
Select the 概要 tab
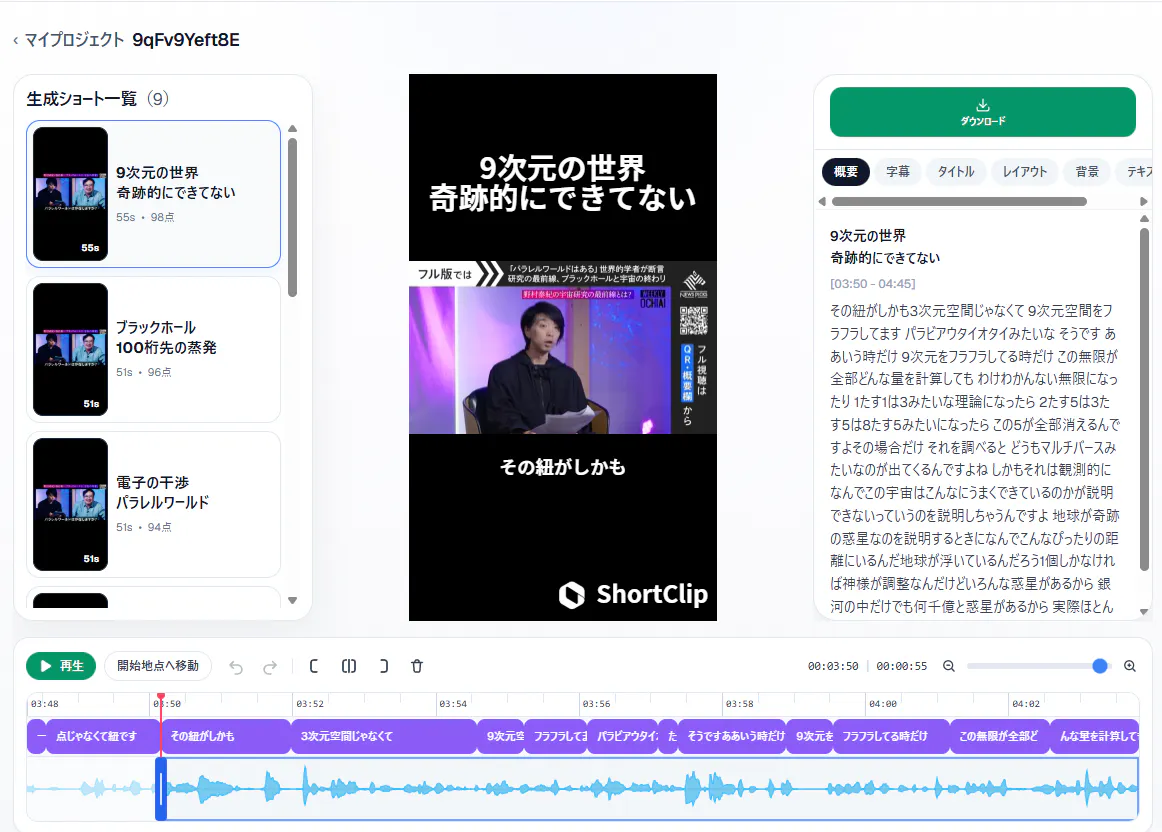point(846,171)
